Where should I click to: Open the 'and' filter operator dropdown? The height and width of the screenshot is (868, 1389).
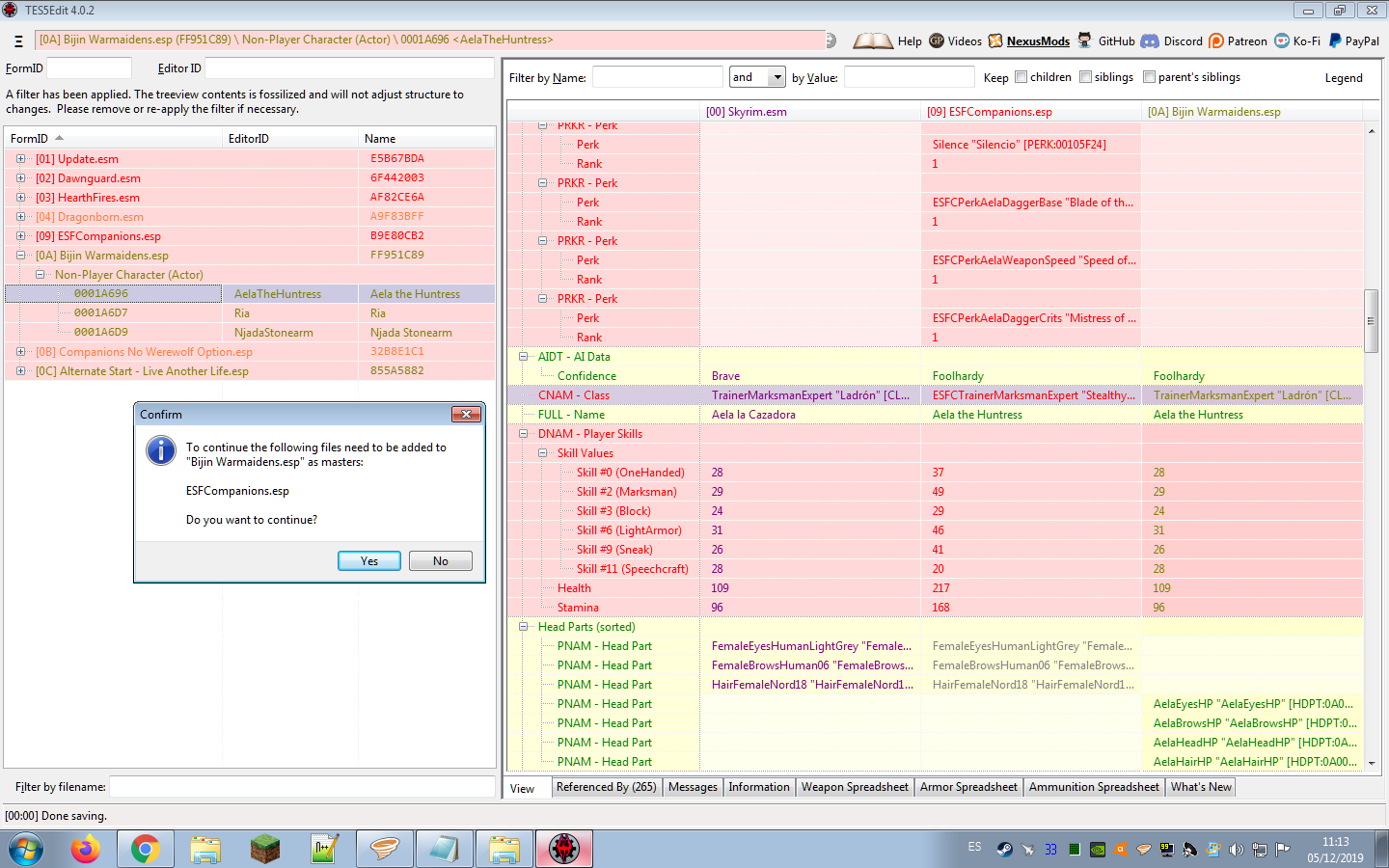point(777,77)
